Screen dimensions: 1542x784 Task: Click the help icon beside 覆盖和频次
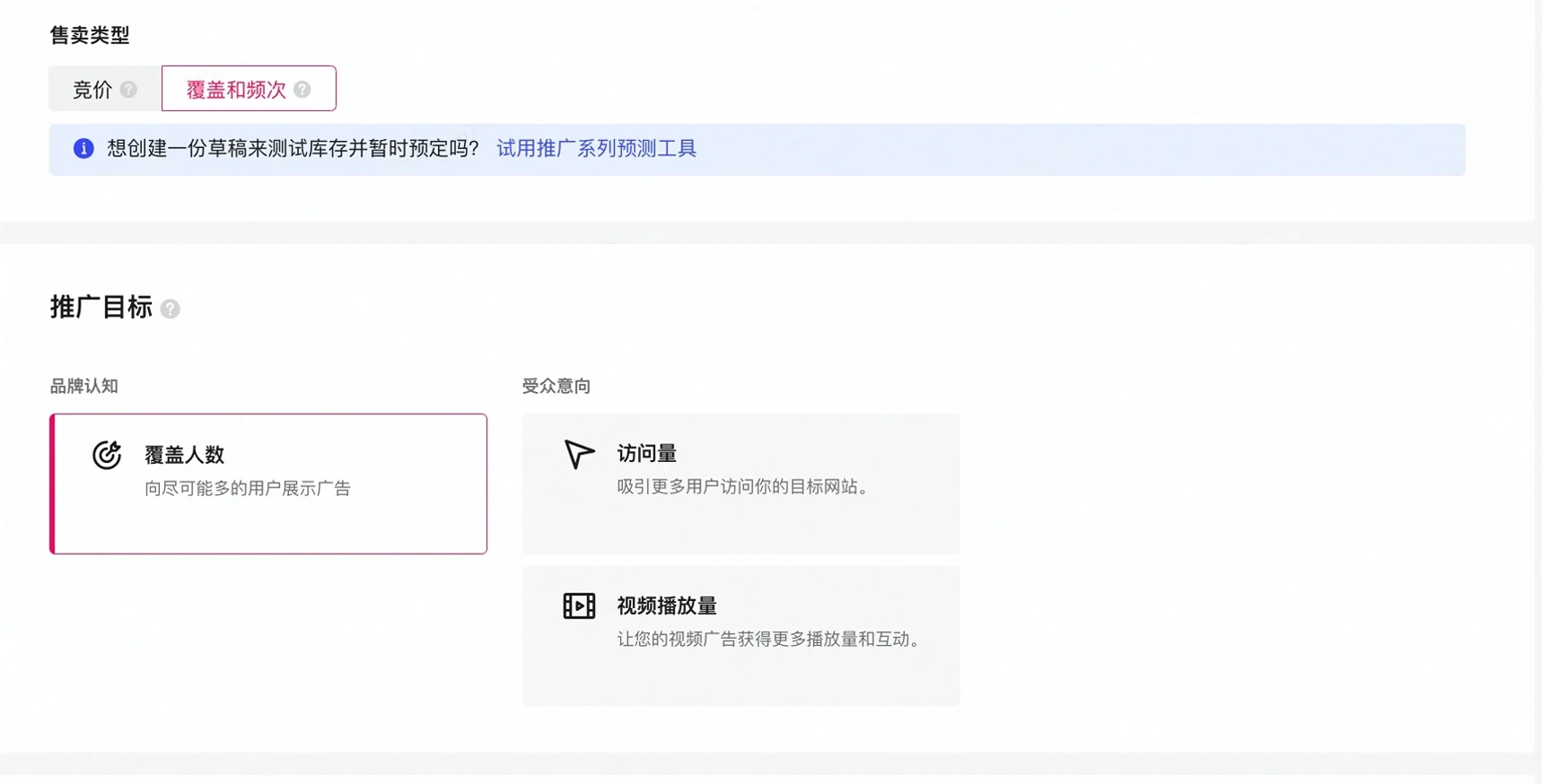coord(302,90)
